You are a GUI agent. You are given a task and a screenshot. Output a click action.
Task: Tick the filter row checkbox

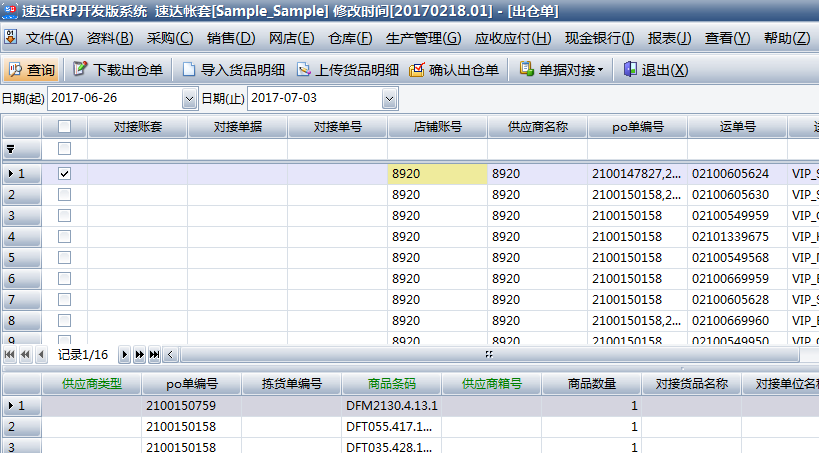pos(64,149)
